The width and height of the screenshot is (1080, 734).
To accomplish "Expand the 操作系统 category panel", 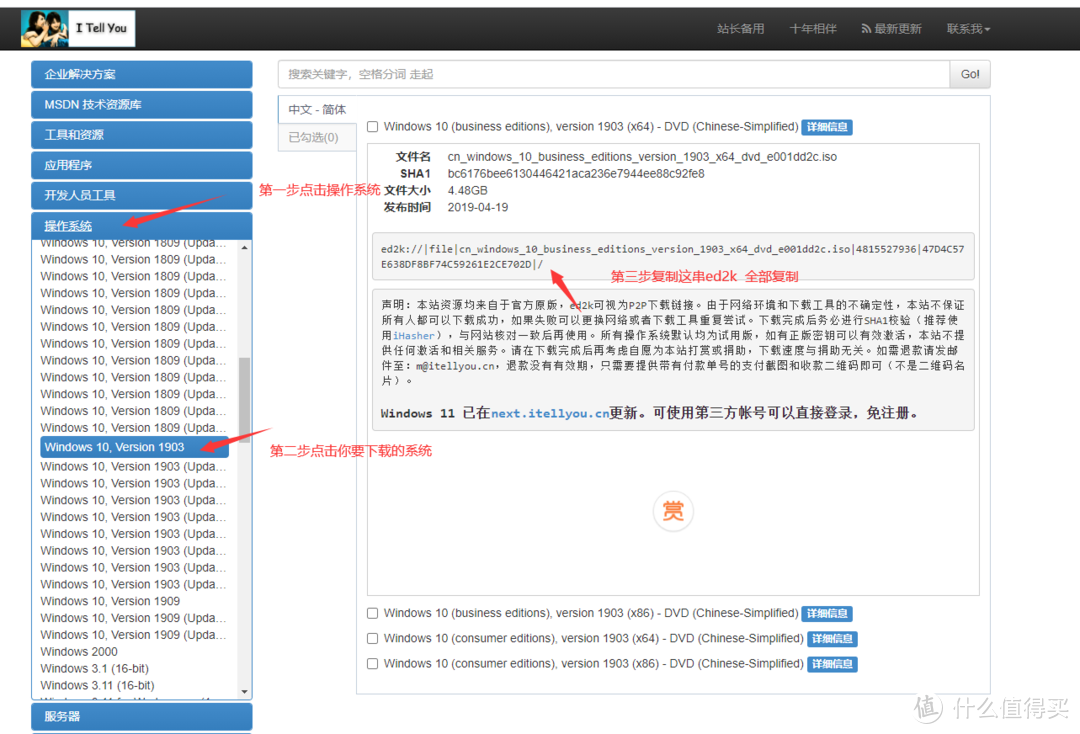I will (141, 226).
